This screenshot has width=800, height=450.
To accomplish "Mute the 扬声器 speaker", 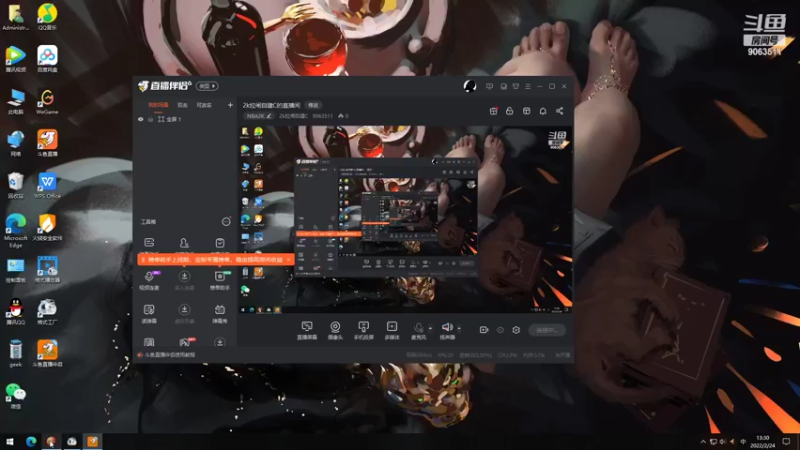I will click(x=447, y=330).
